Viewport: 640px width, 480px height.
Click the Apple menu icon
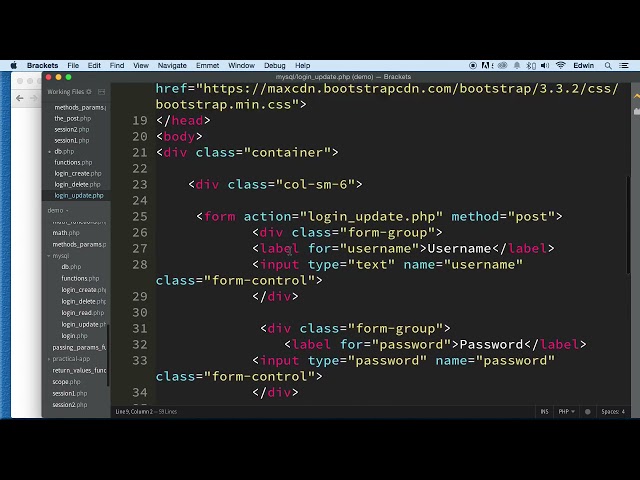click(x=13, y=65)
